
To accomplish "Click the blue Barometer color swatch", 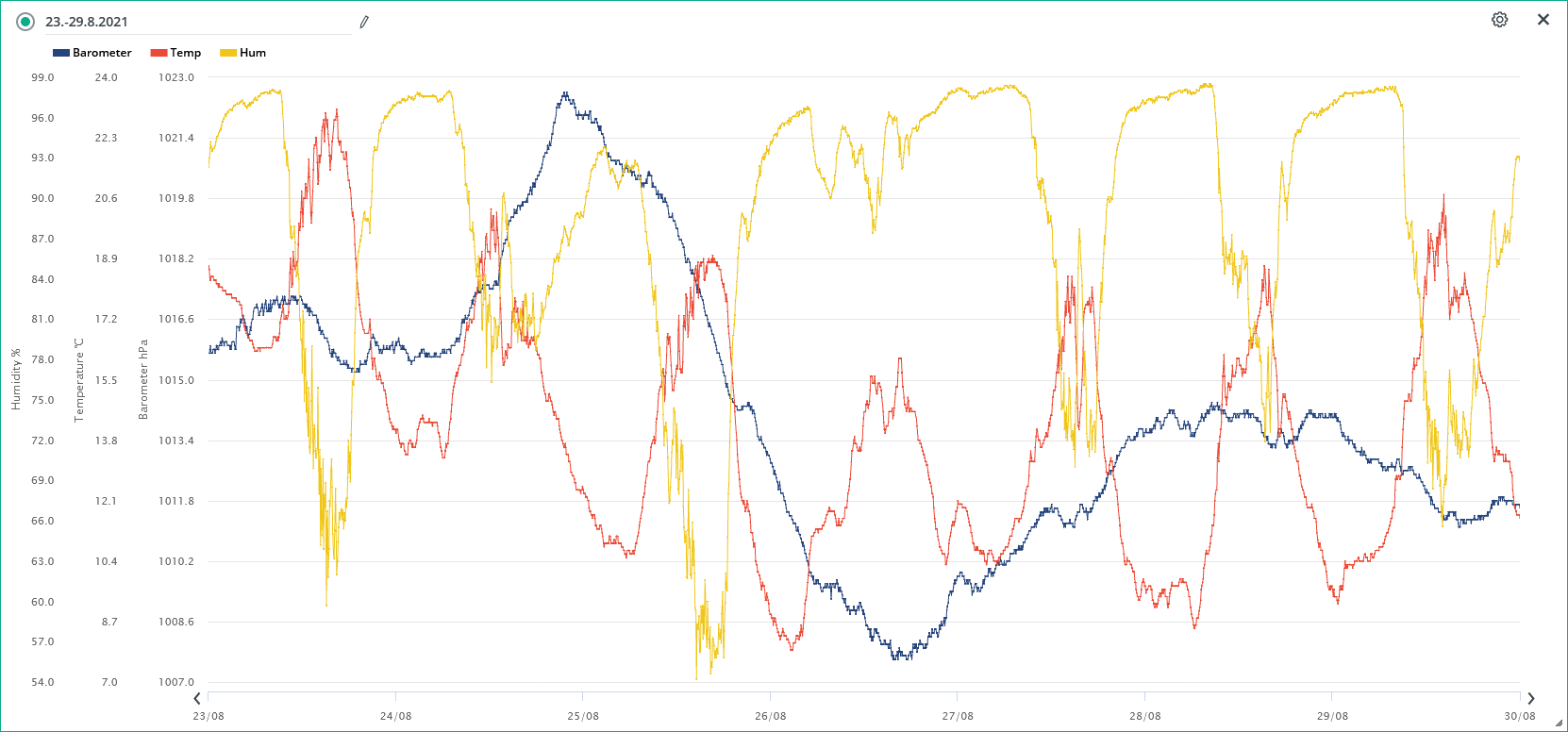I will click(61, 53).
